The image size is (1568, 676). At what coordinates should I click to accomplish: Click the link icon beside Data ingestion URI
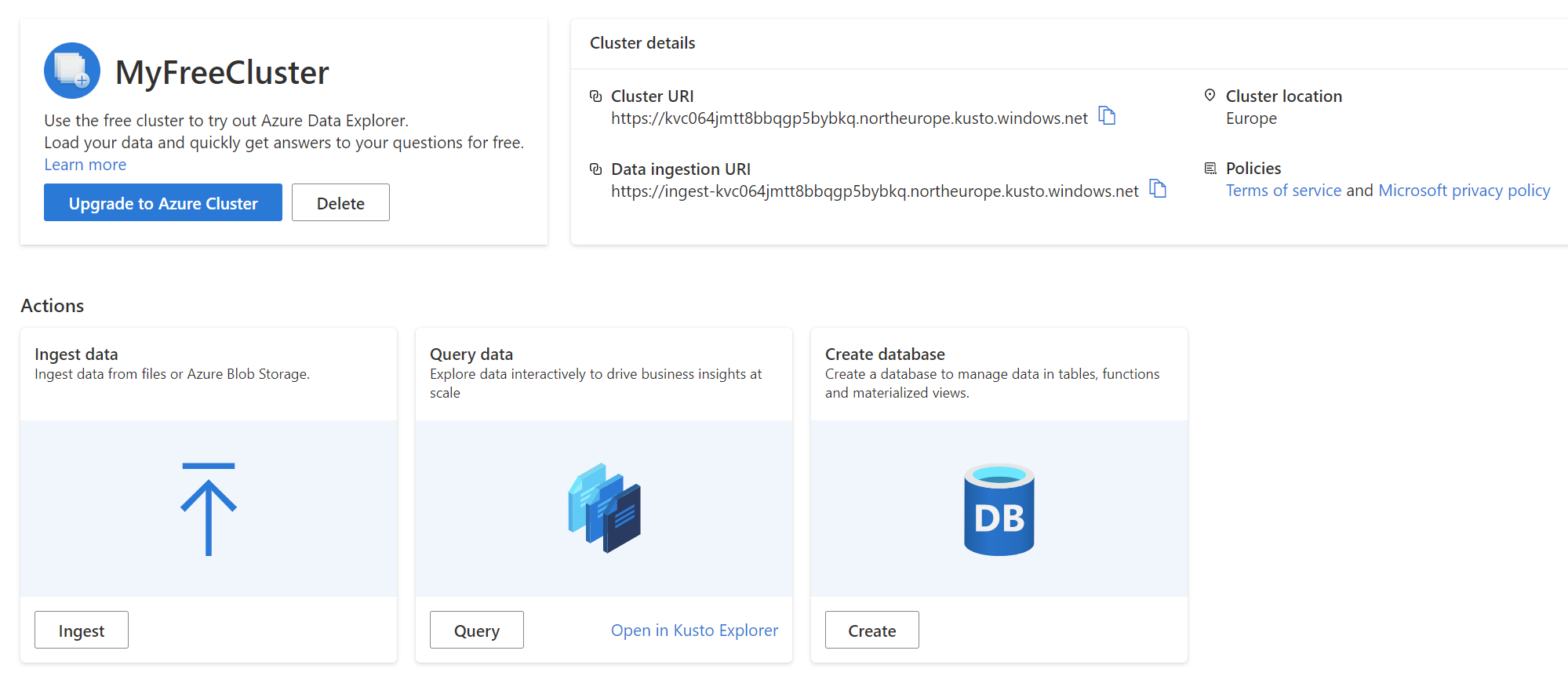click(596, 169)
